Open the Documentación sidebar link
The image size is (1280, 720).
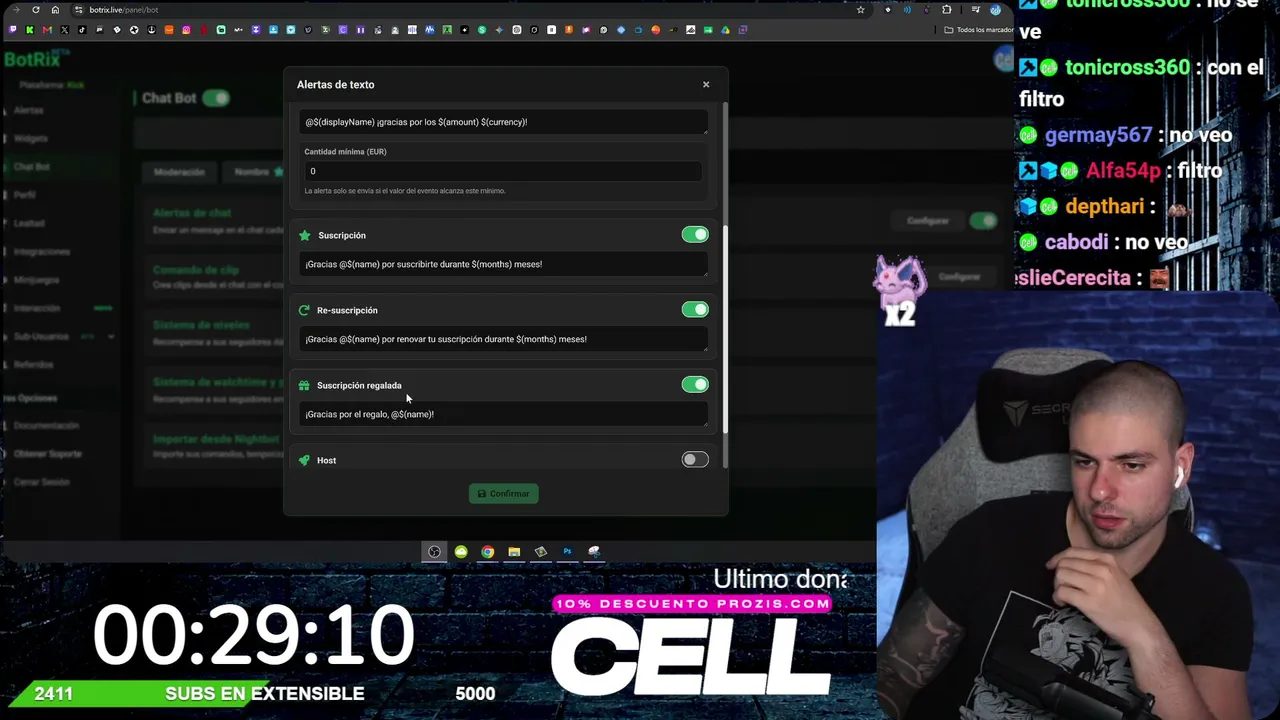tap(46, 426)
